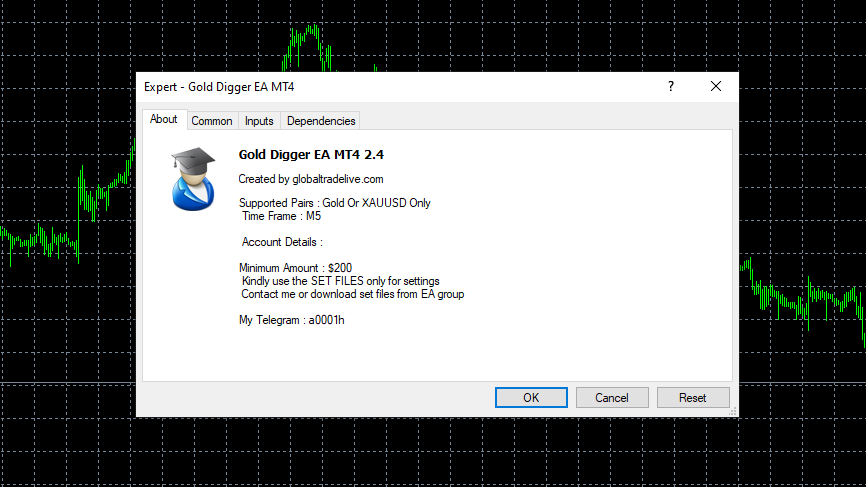
Task: Click 'Minimum Amount : $200' text
Action: click(x=295, y=268)
